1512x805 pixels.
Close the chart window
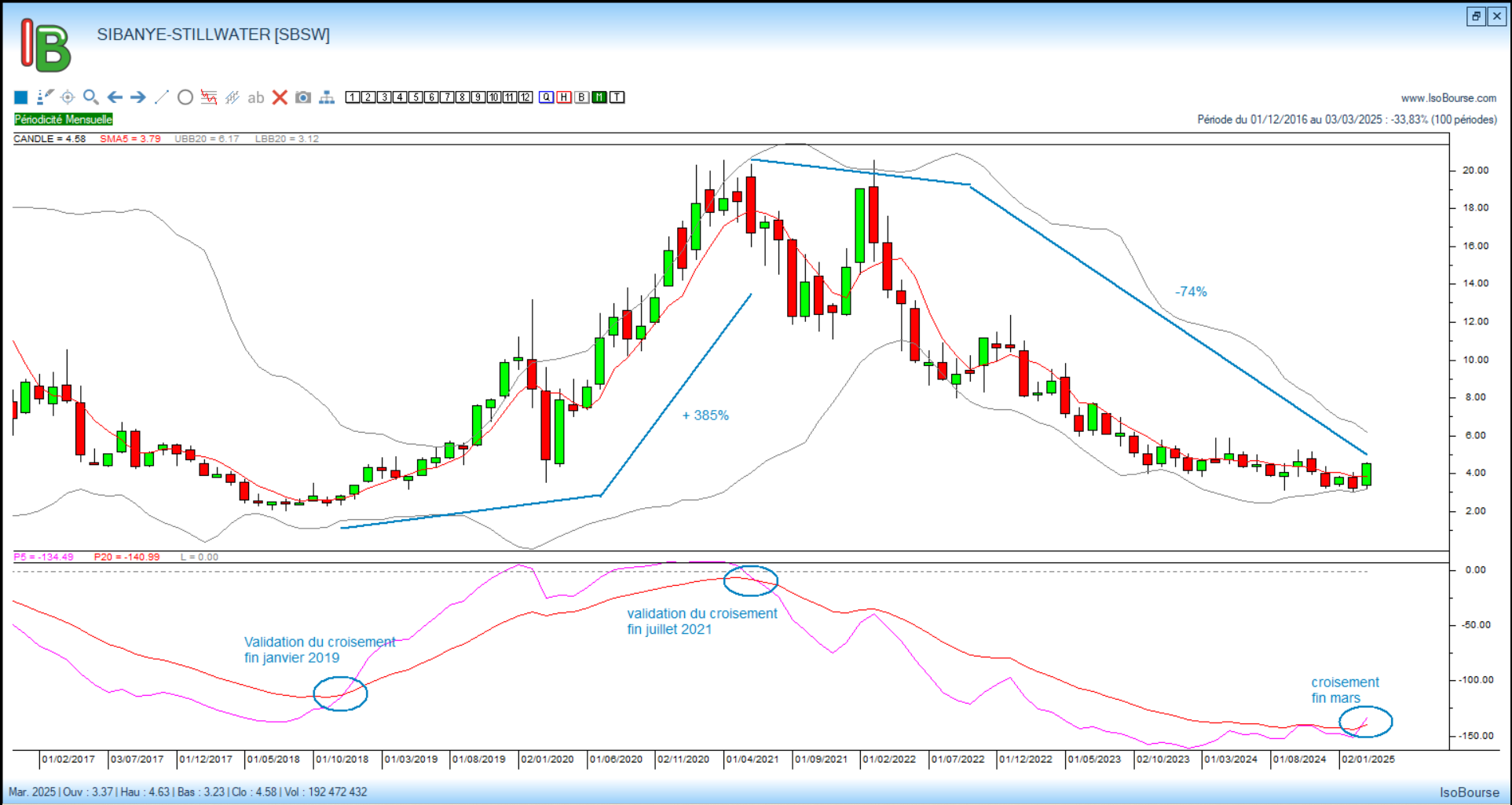[x=1496, y=16]
